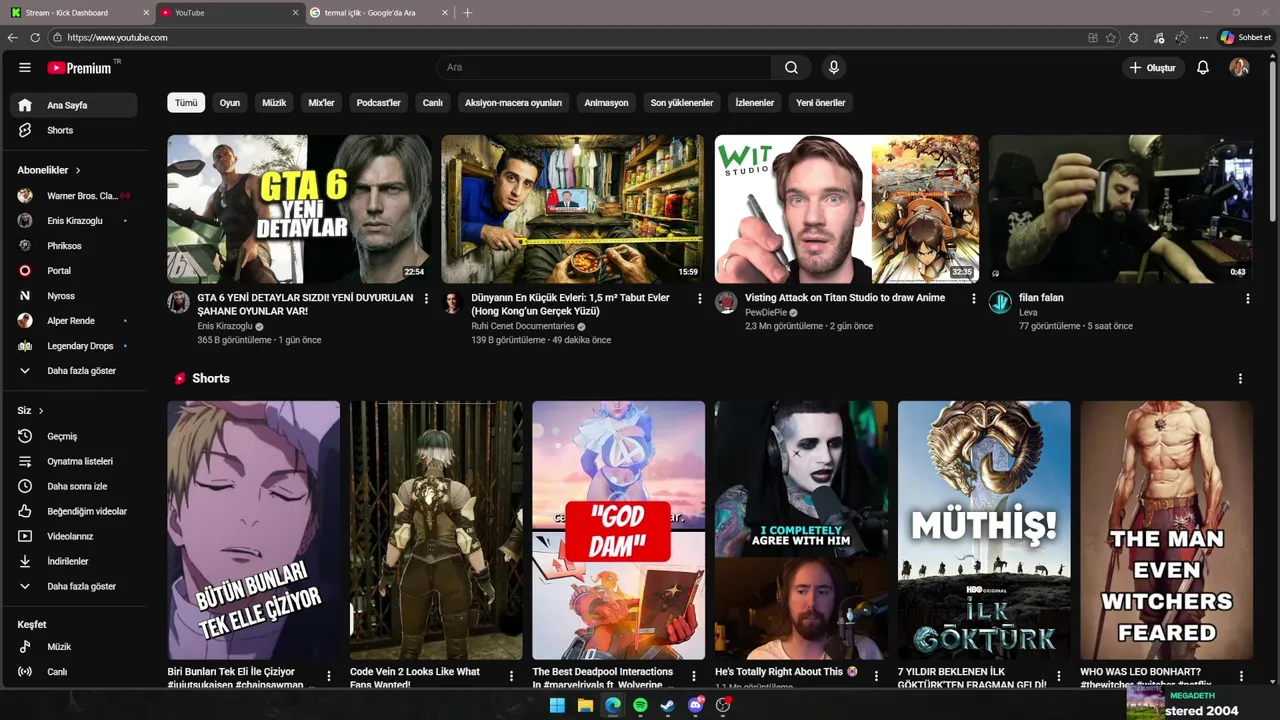This screenshot has width=1280, height=720.
Task: Focus the YouTube Ara search field
Action: click(603, 67)
